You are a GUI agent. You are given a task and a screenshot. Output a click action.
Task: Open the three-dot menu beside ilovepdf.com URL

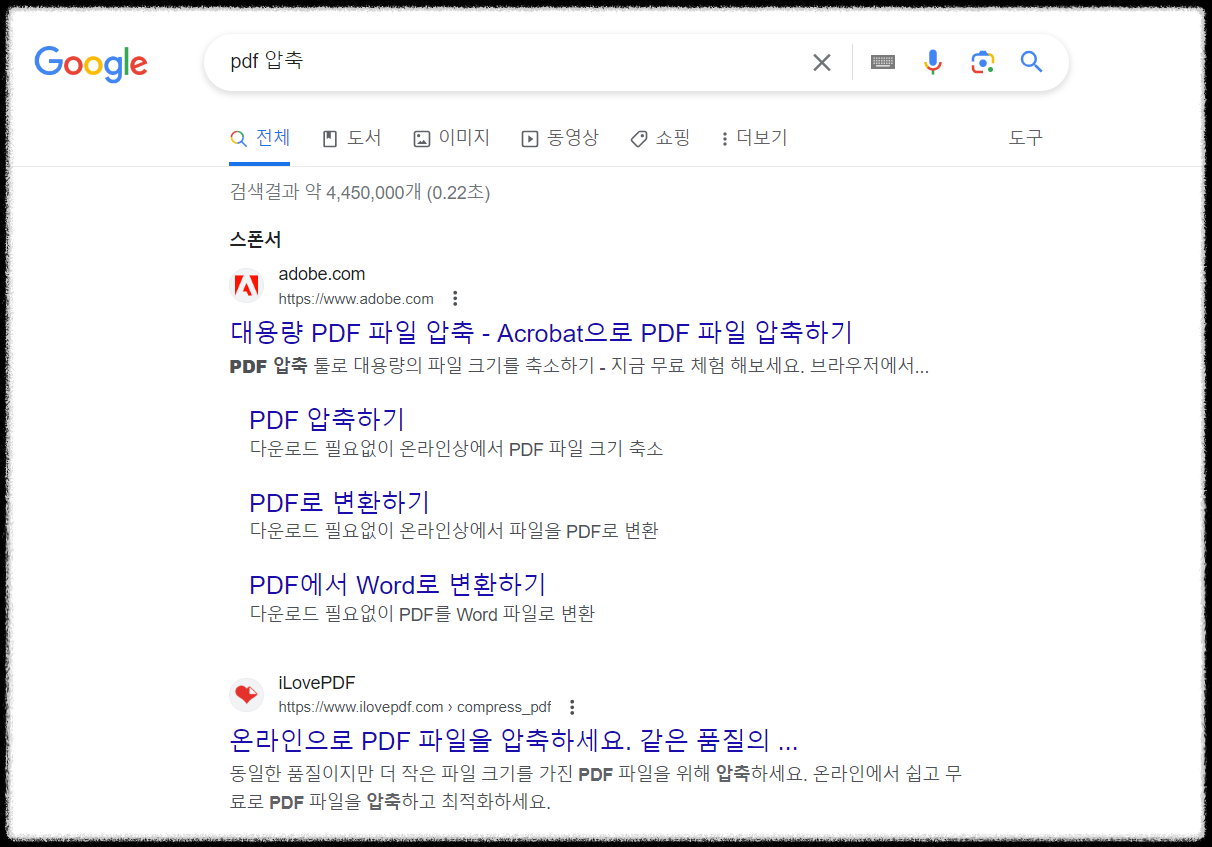pos(572,707)
